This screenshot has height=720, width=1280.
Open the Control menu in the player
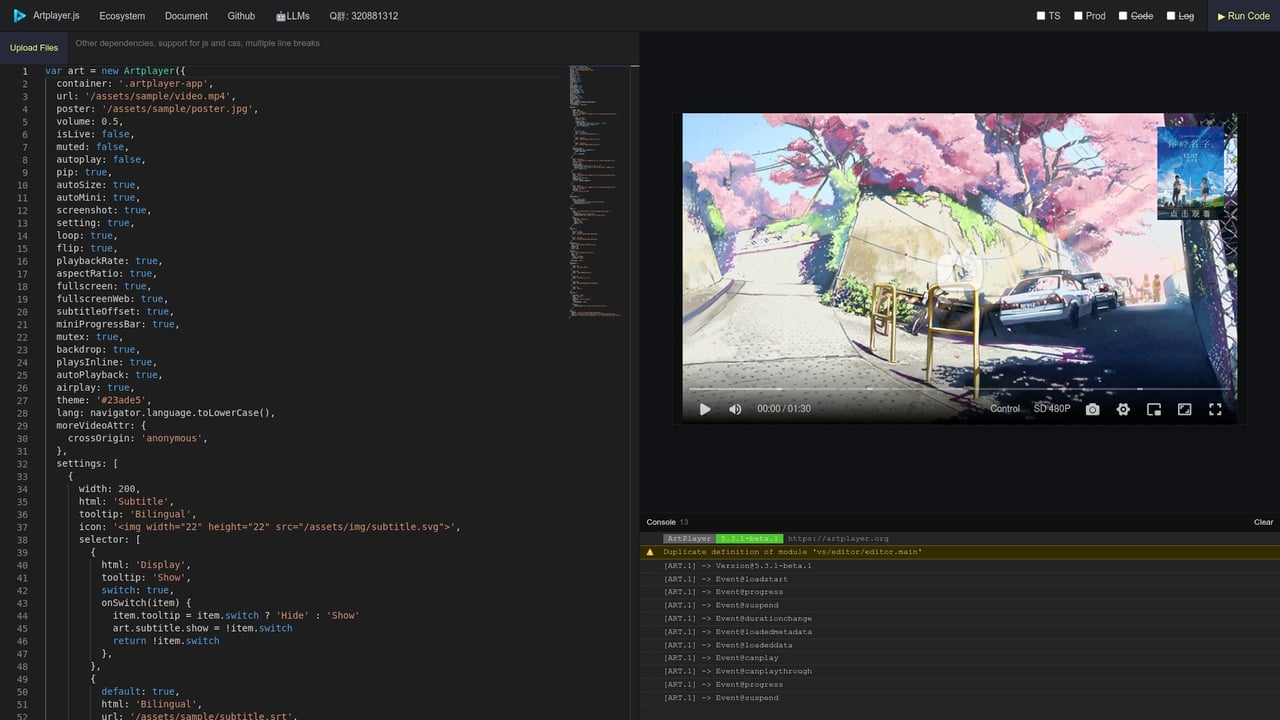coord(1004,409)
